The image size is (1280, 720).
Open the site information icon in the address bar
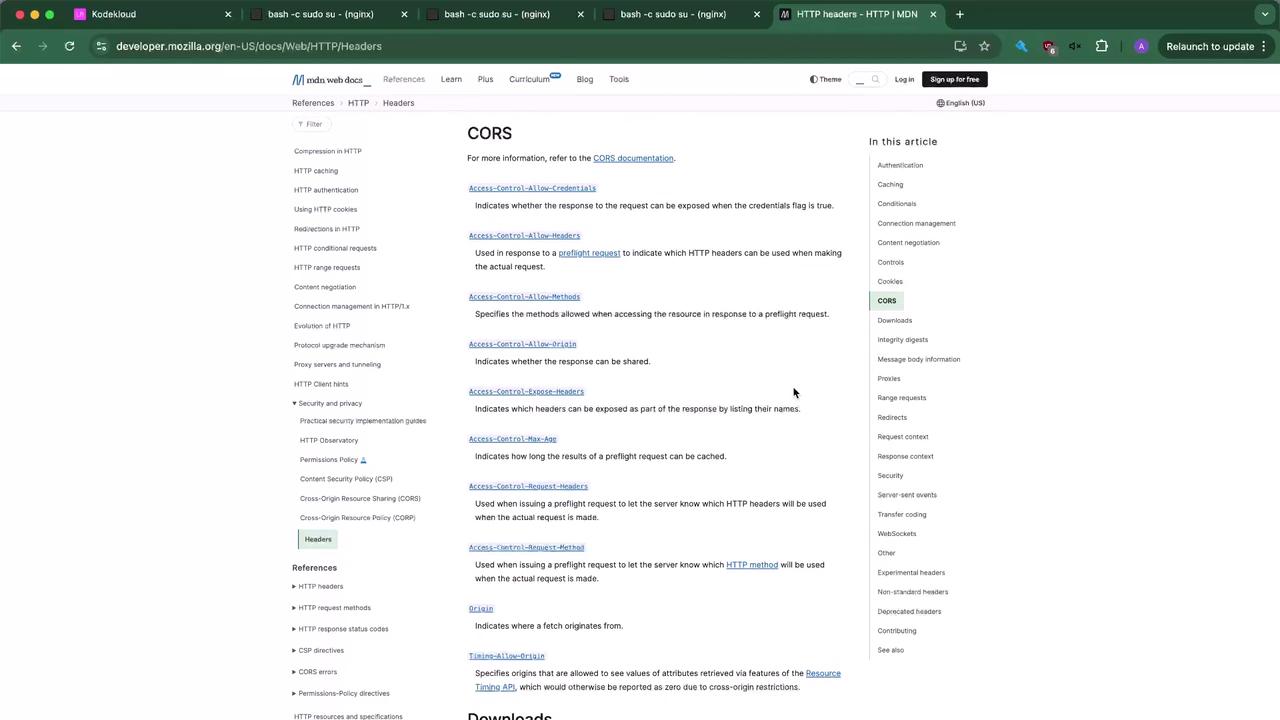tap(100, 46)
